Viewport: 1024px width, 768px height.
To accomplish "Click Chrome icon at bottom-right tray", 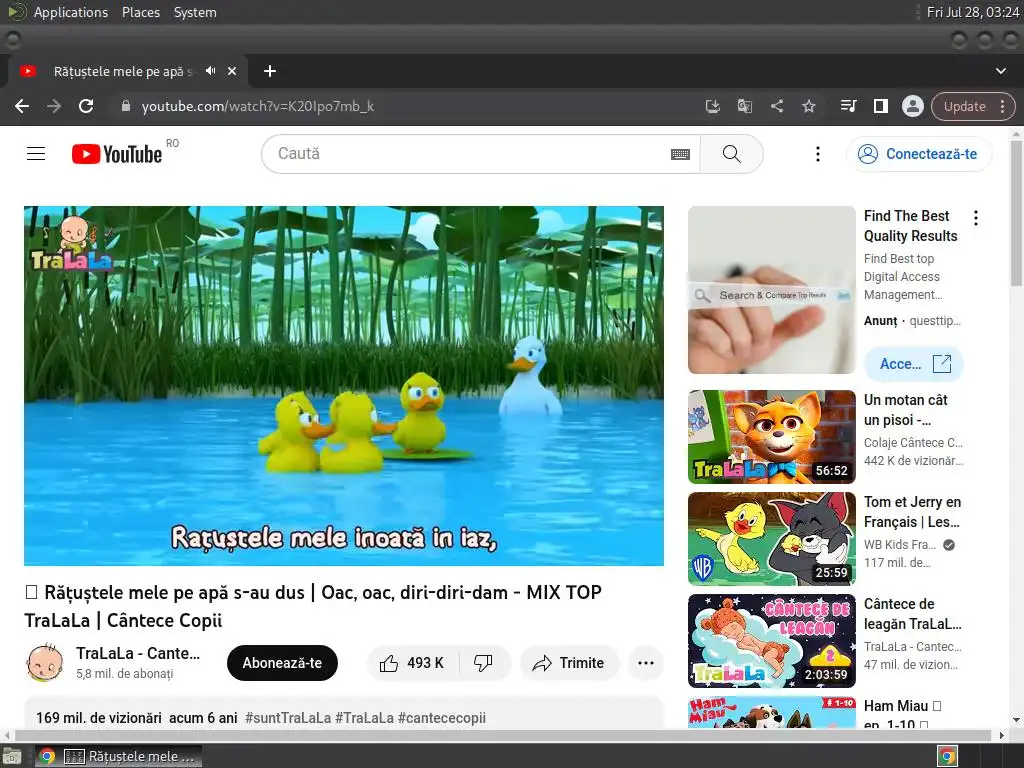I will [x=947, y=756].
